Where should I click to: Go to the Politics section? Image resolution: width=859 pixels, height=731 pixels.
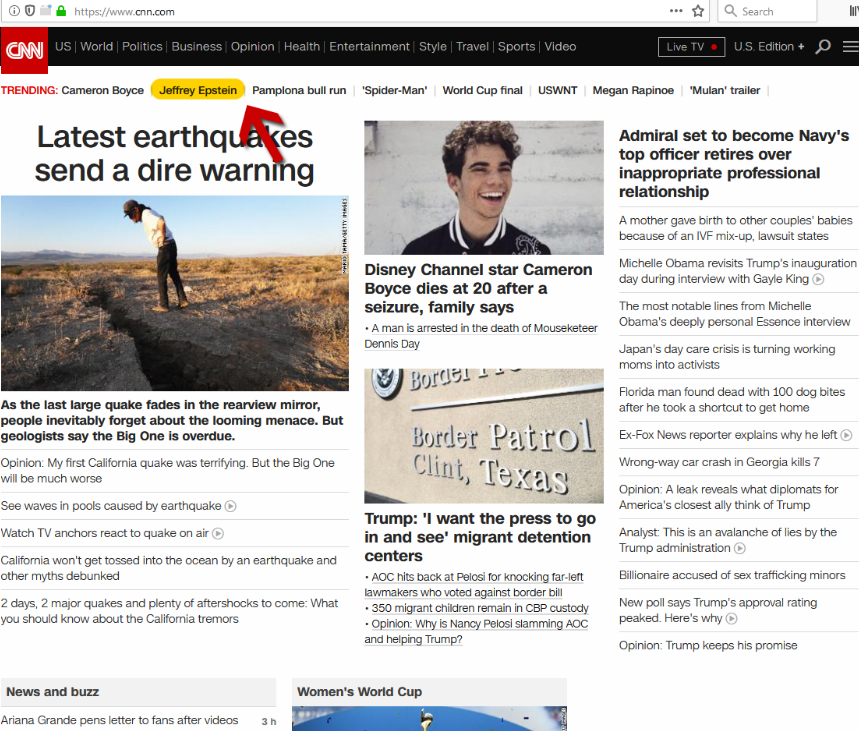coord(142,47)
